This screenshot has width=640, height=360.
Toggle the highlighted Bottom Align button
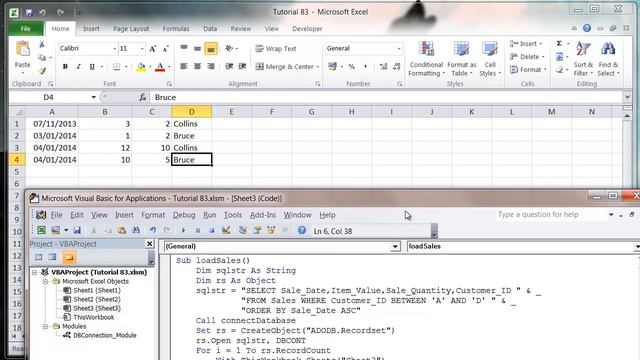(x=211, y=49)
